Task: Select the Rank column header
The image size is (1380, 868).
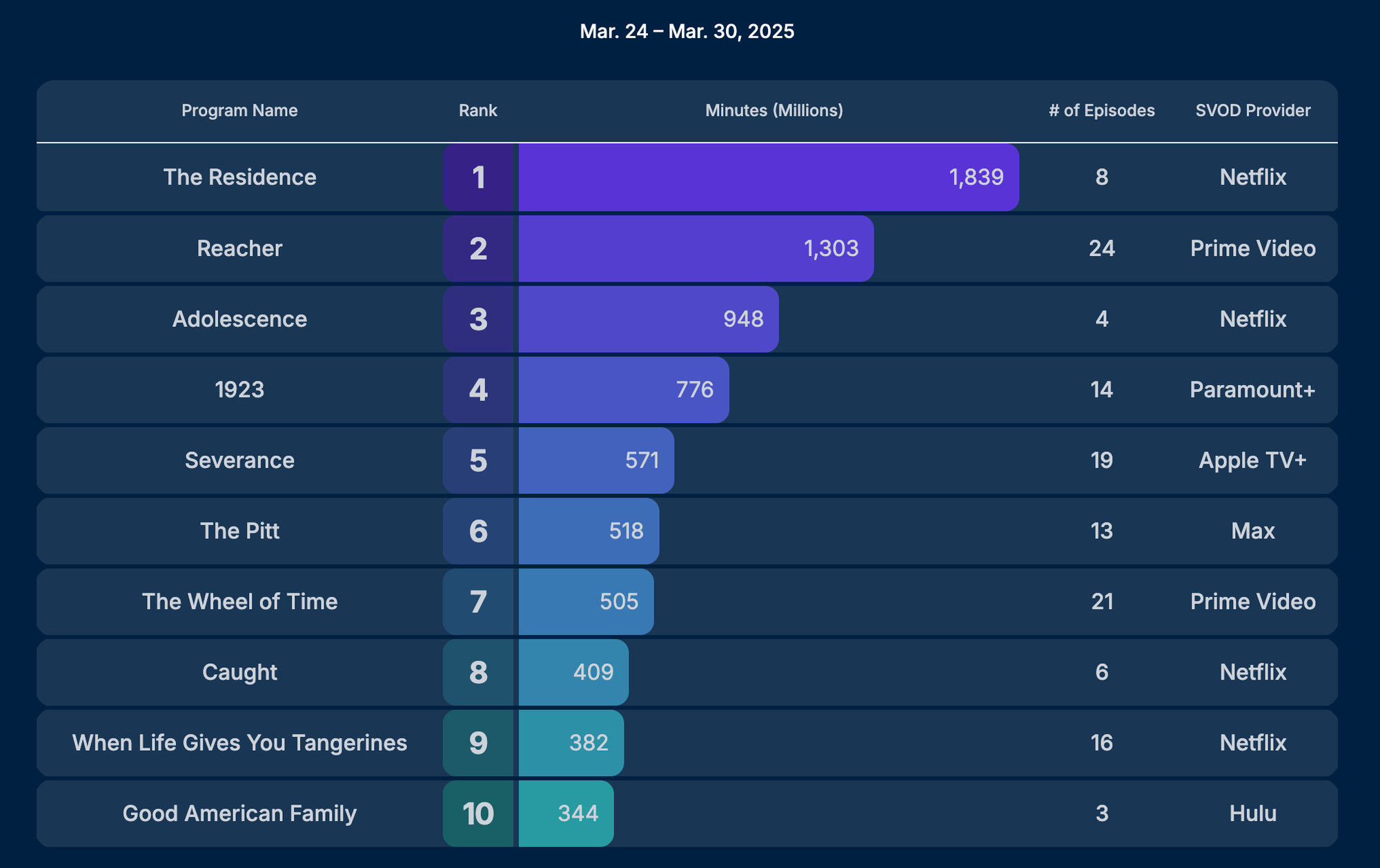Action: [478, 110]
